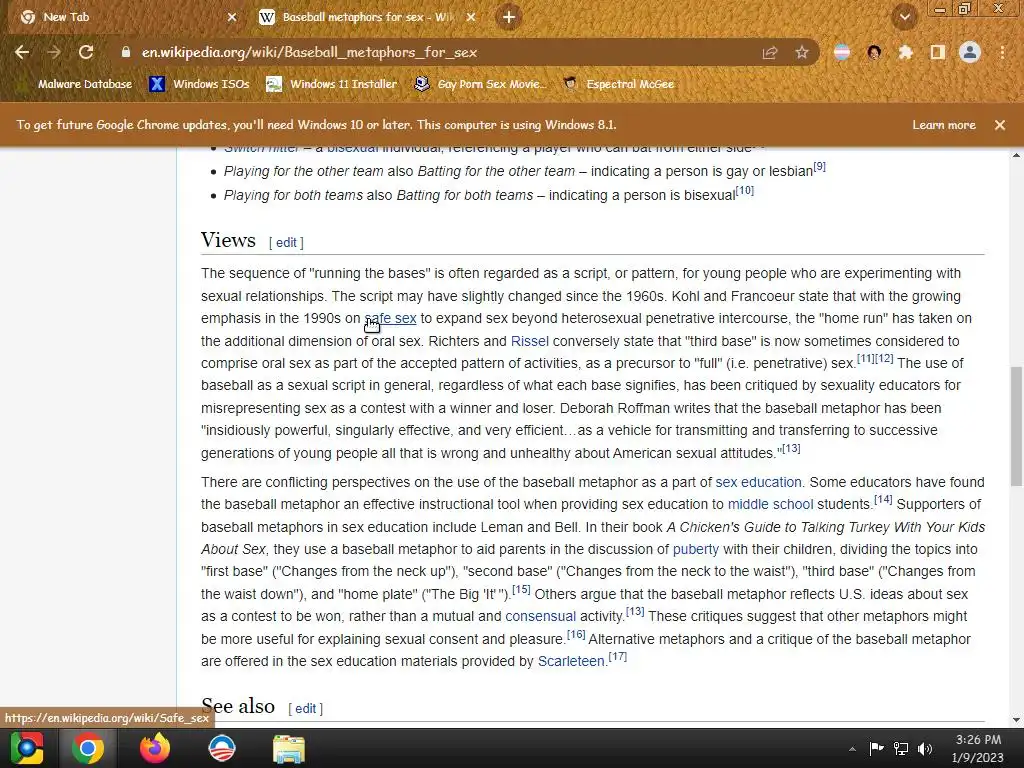The height and width of the screenshot is (768, 1024).
Task: Bookmark this tab with star icon
Action: click(802, 52)
